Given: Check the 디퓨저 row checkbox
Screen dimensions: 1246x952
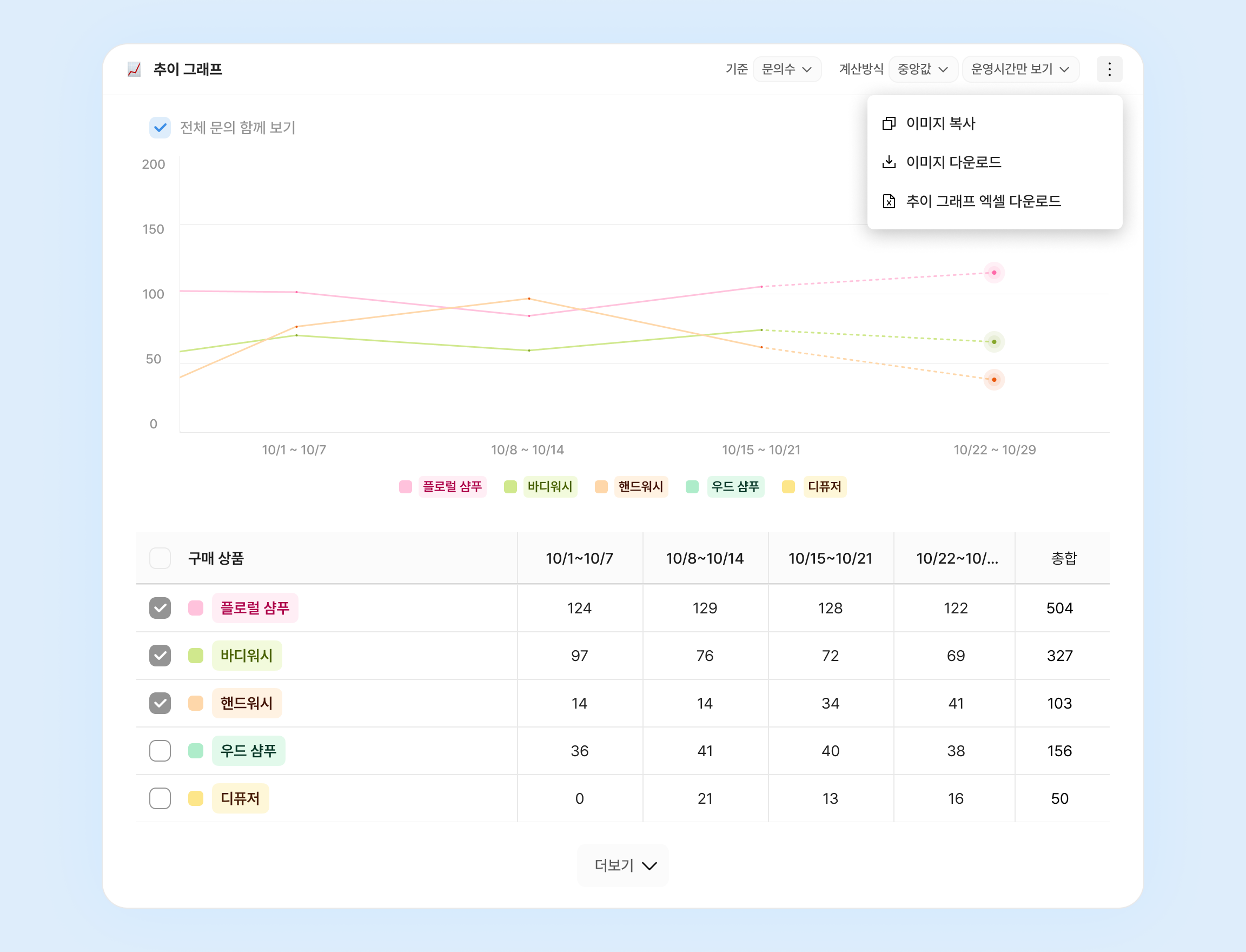Looking at the screenshot, I should pos(160,798).
